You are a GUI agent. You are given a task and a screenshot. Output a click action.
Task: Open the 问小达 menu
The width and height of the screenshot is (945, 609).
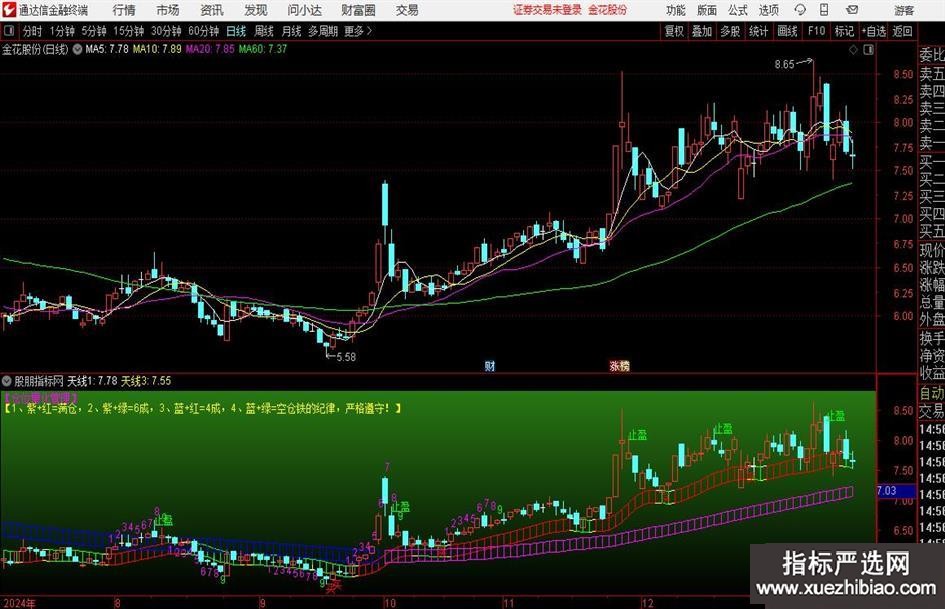point(304,10)
